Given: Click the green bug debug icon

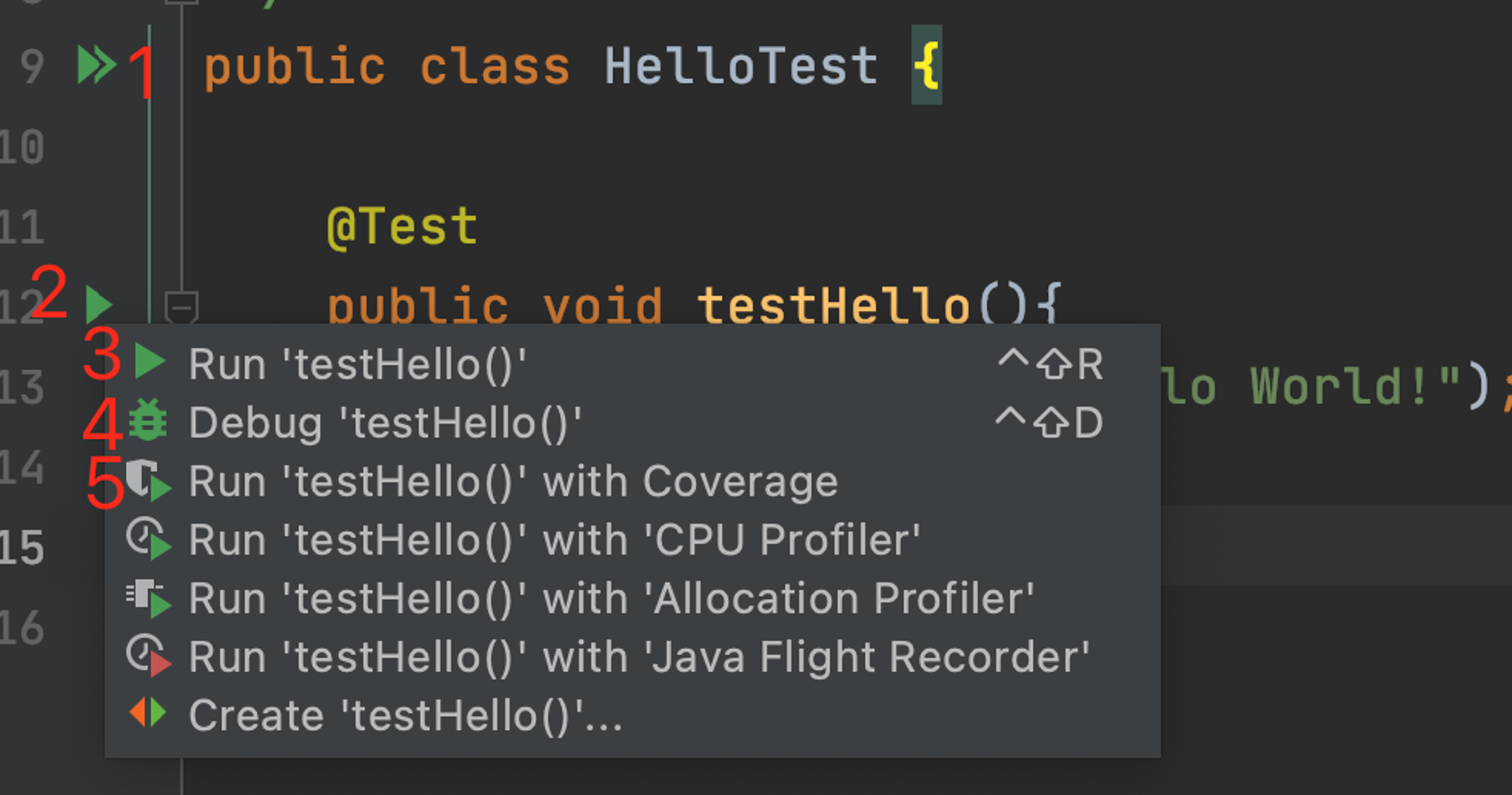Looking at the screenshot, I should 147,420.
